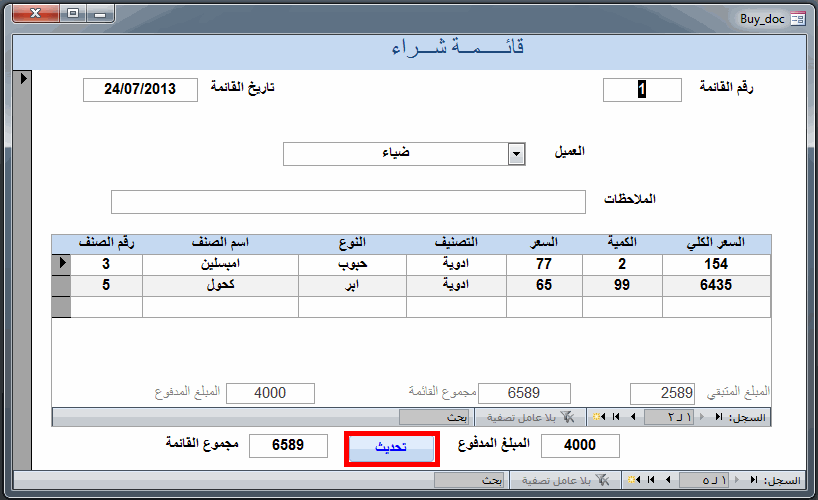
Task: Jump to last record in main form navigator
Action: pyautogui.click(x=651, y=480)
